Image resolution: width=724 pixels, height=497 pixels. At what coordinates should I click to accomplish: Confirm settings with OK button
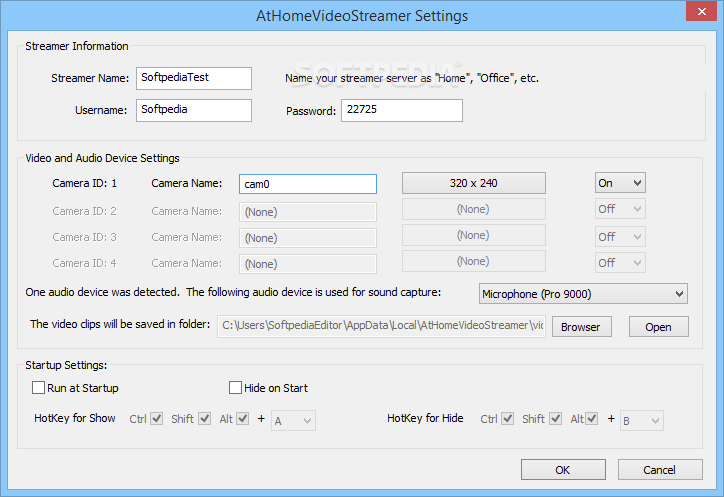pyautogui.click(x=563, y=470)
